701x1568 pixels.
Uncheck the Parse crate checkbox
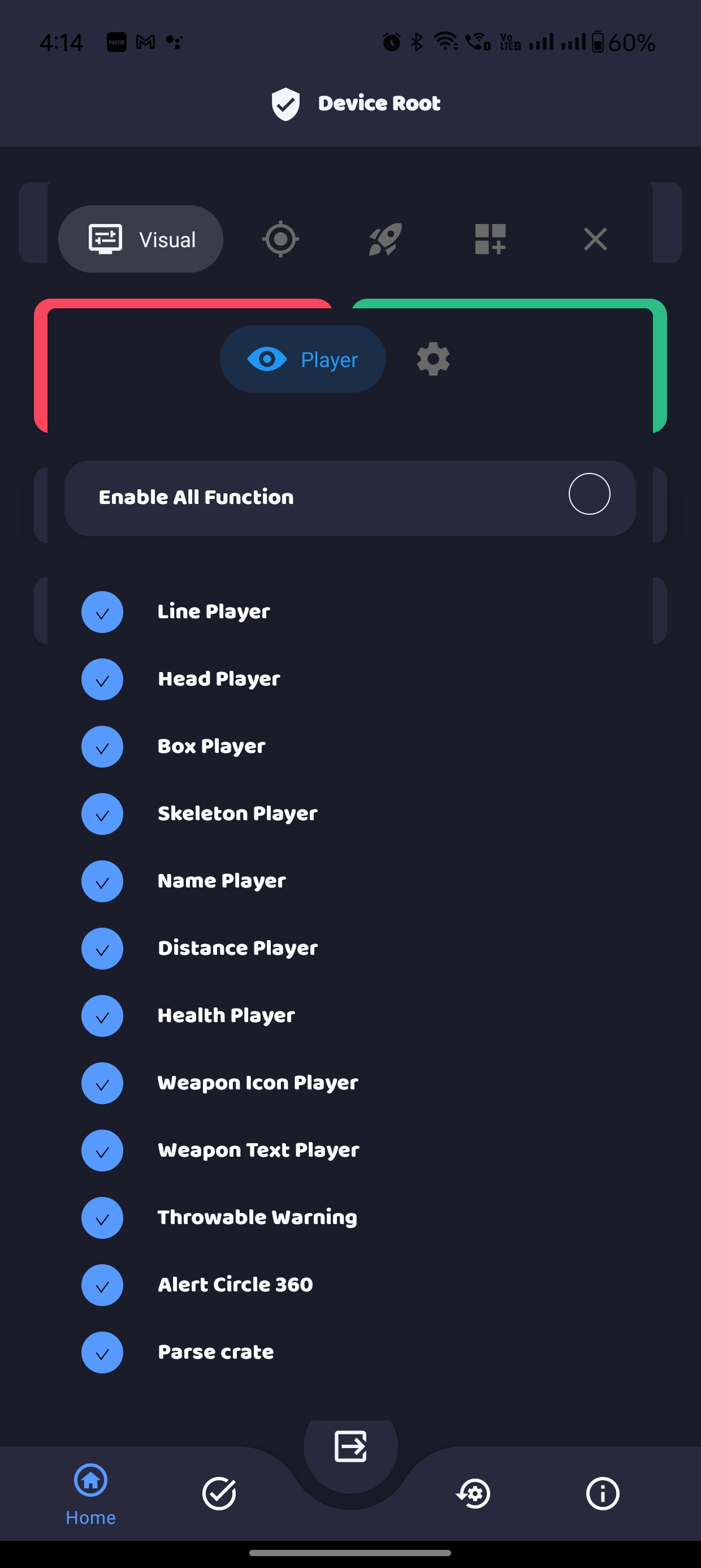click(x=102, y=1352)
